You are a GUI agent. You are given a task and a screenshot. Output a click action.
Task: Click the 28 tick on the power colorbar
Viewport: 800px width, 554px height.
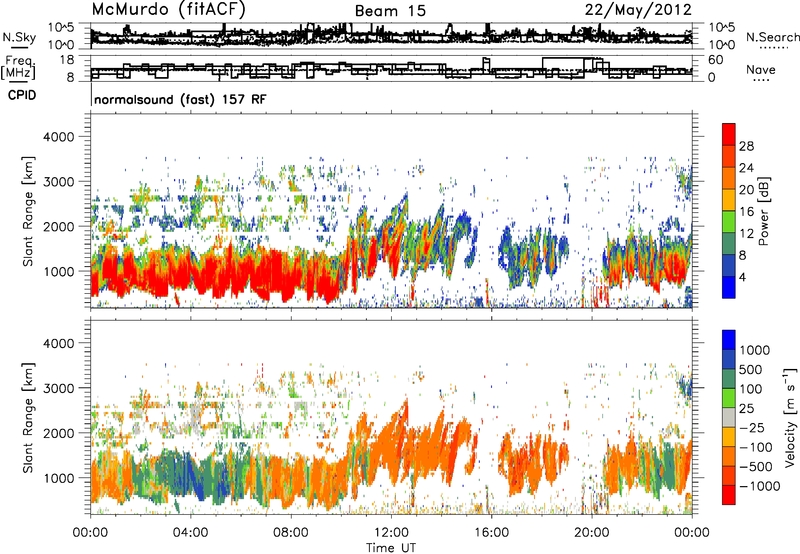[x=746, y=146]
